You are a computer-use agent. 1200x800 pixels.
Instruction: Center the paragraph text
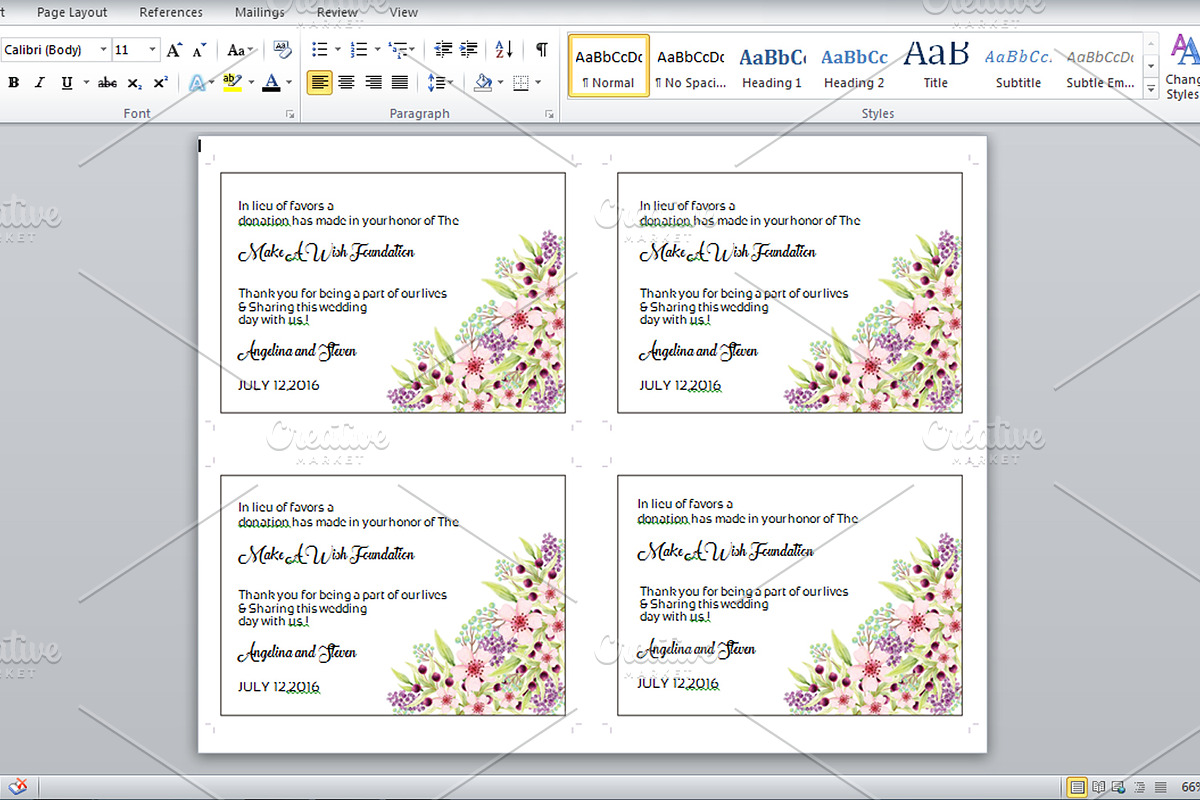pyautogui.click(x=346, y=83)
